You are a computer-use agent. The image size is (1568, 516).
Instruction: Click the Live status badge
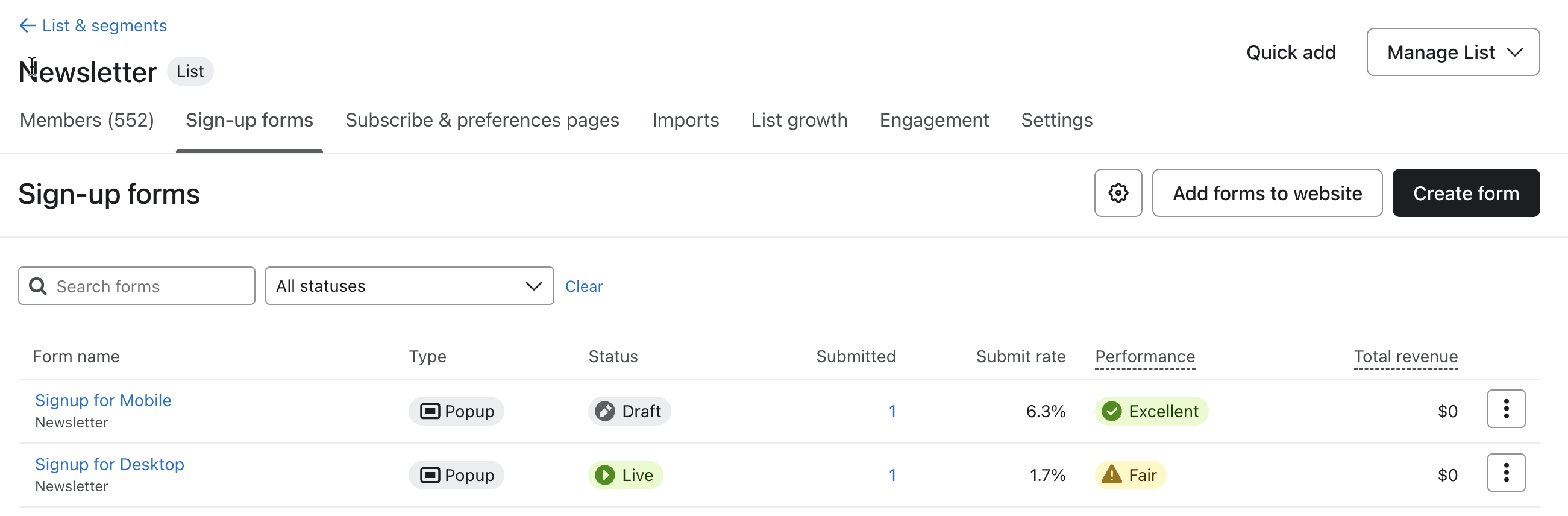click(625, 475)
